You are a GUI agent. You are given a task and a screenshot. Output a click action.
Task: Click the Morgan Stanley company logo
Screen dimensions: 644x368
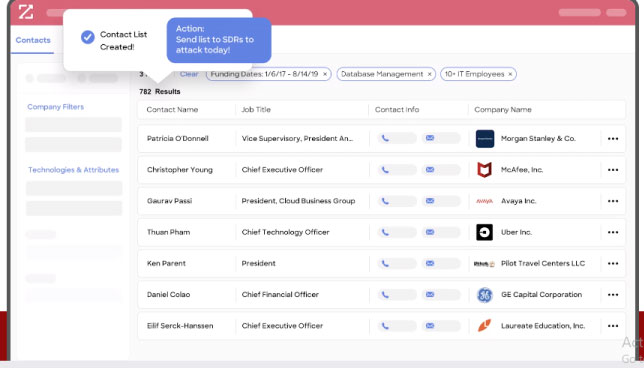pyautogui.click(x=485, y=139)
